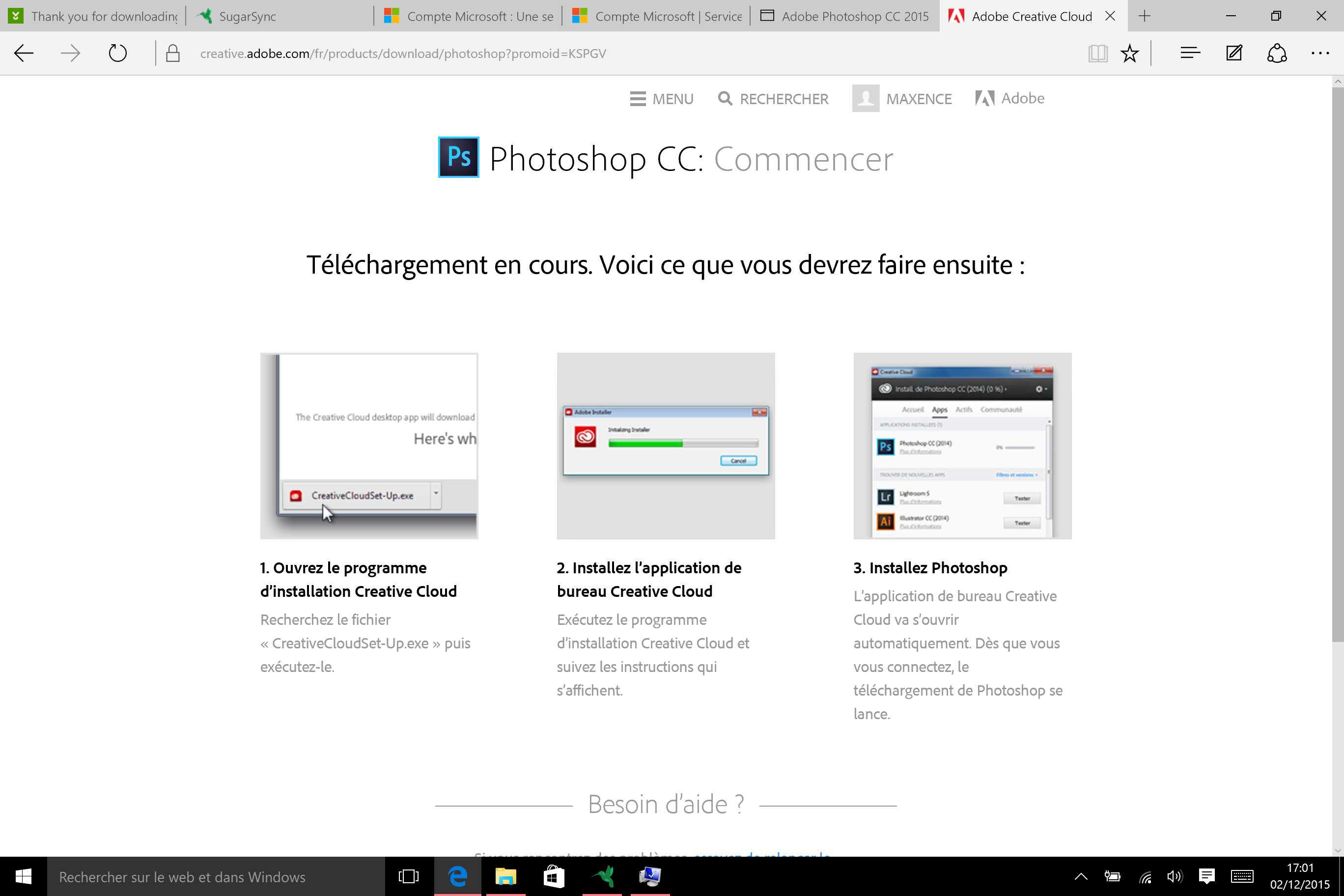The height and width of the screenshot is (896, 1344).
Task: Click the battery power tray icon
Action: (x=1112, y=876)
